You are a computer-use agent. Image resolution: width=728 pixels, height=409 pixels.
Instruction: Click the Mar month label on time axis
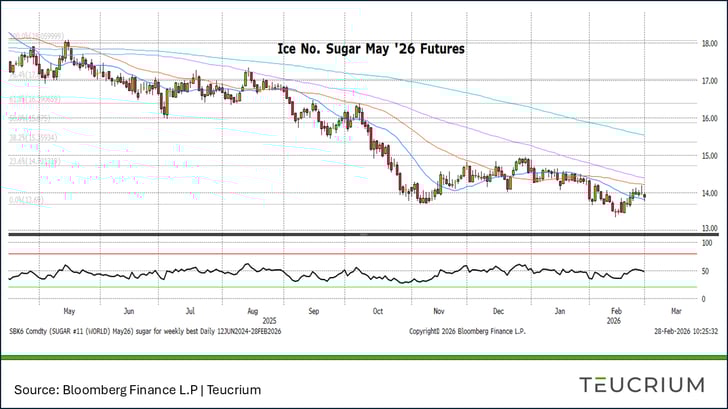pyautogui.click(x=674, y=311)
